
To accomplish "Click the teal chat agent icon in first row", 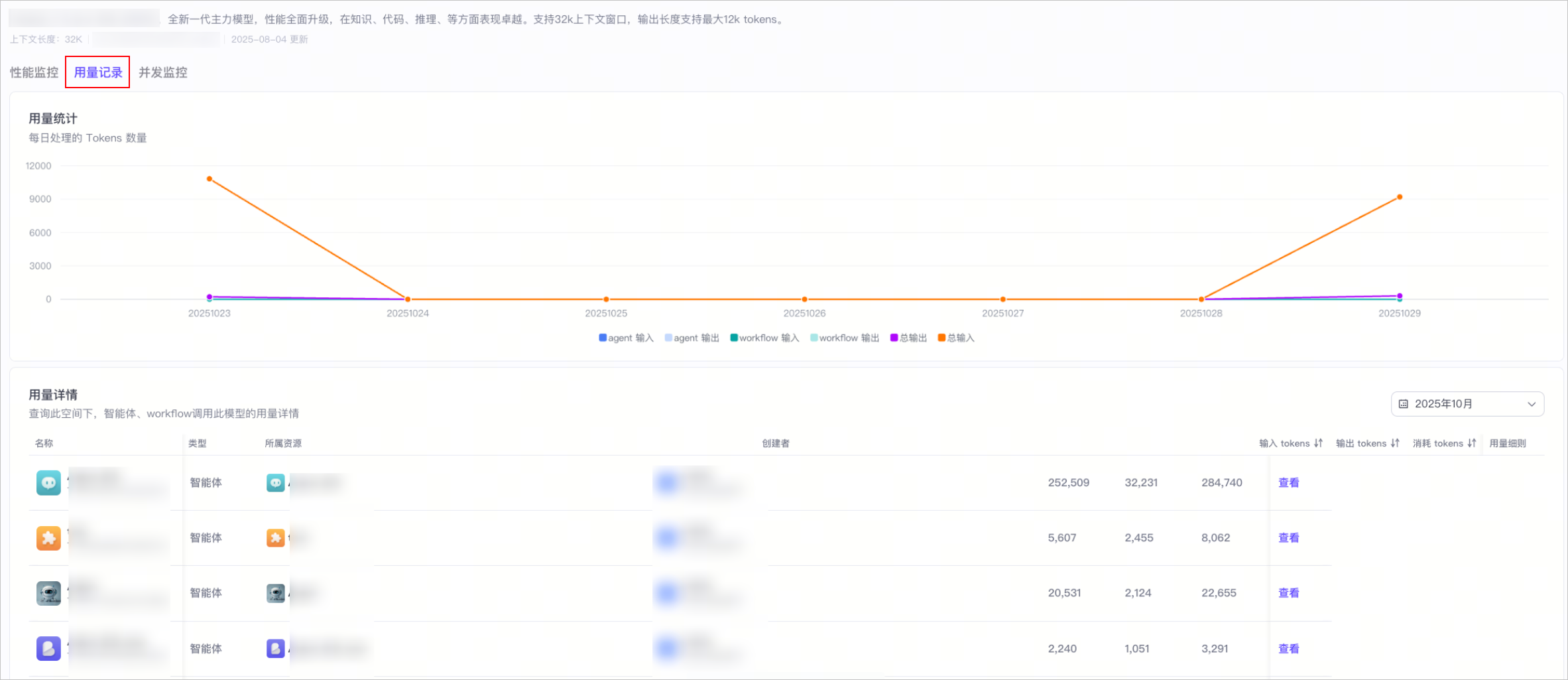I will coord(48,482).
